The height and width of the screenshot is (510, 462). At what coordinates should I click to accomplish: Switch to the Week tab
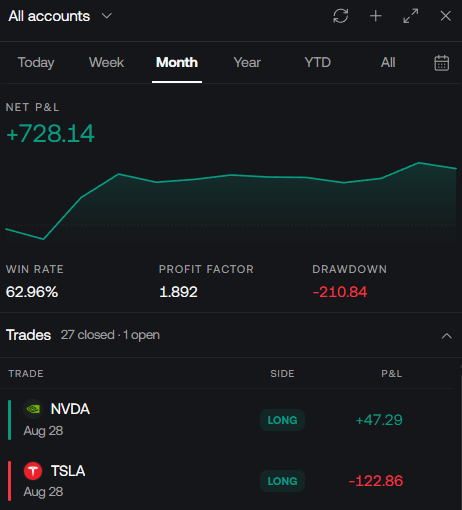pyautogui.click(x=106, y=62)
